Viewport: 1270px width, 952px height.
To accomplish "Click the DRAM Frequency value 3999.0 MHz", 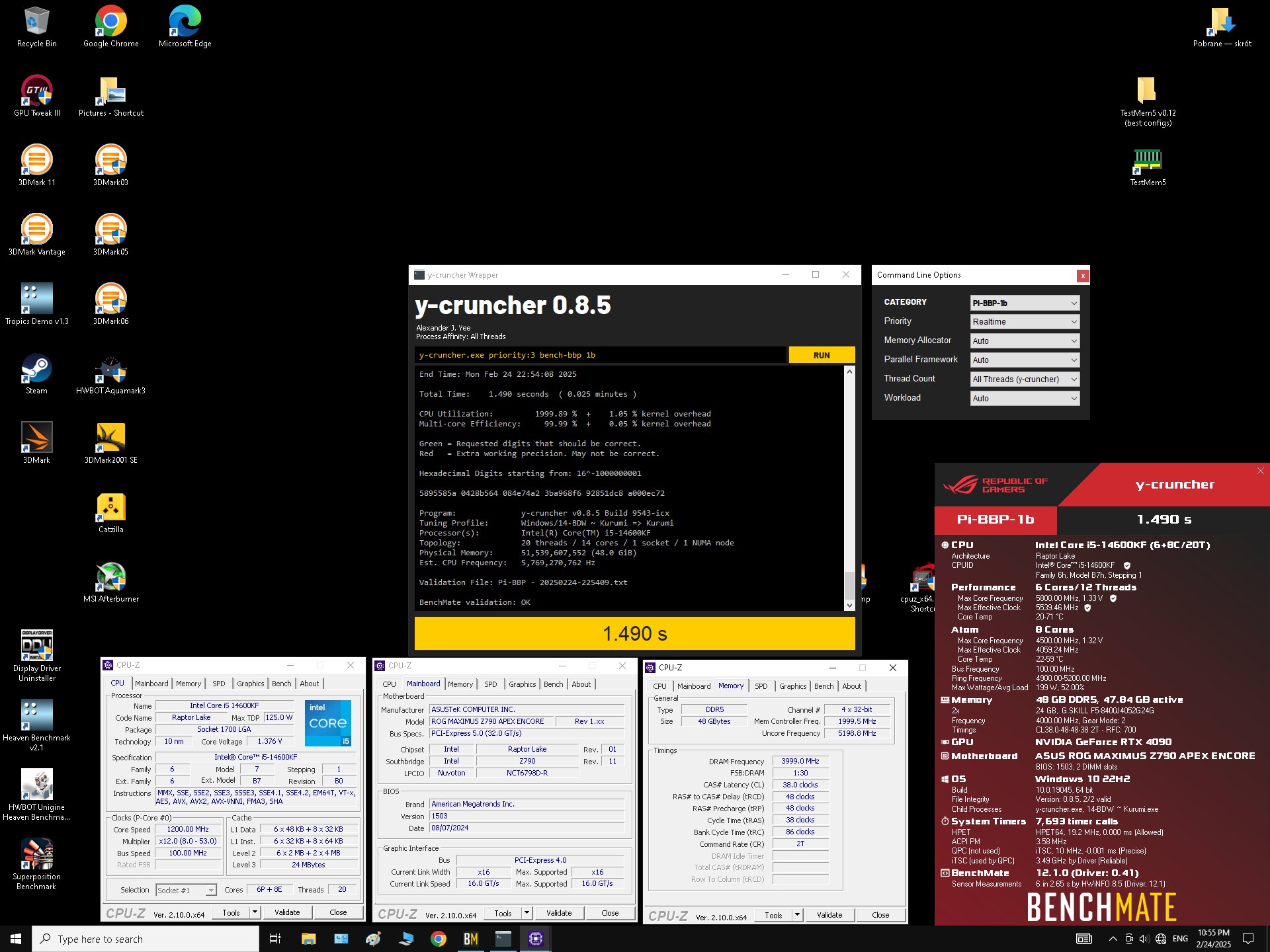I will click(800, 761).
